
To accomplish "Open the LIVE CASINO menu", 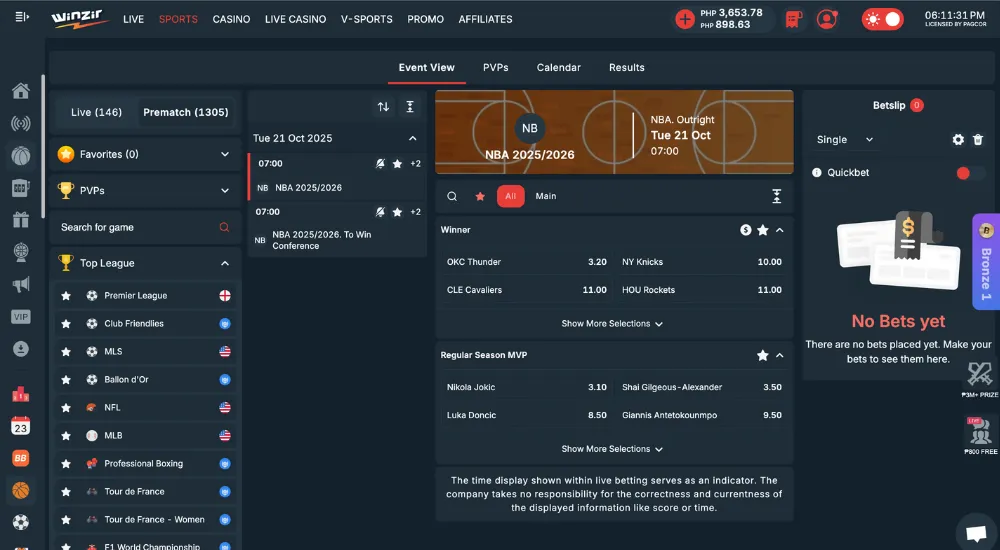I will (x=295, y=19).
